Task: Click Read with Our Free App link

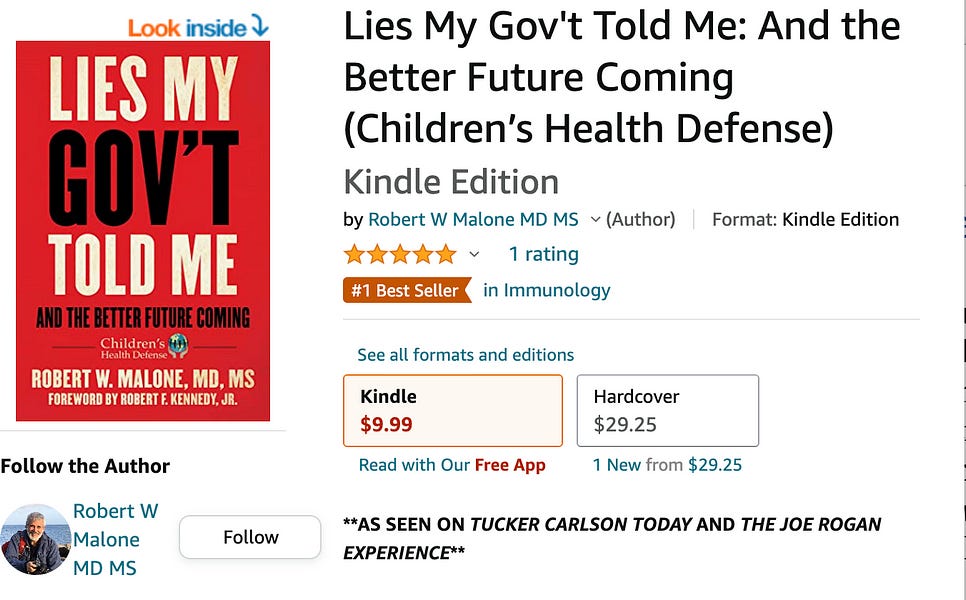Action: (x=452, y=465)
